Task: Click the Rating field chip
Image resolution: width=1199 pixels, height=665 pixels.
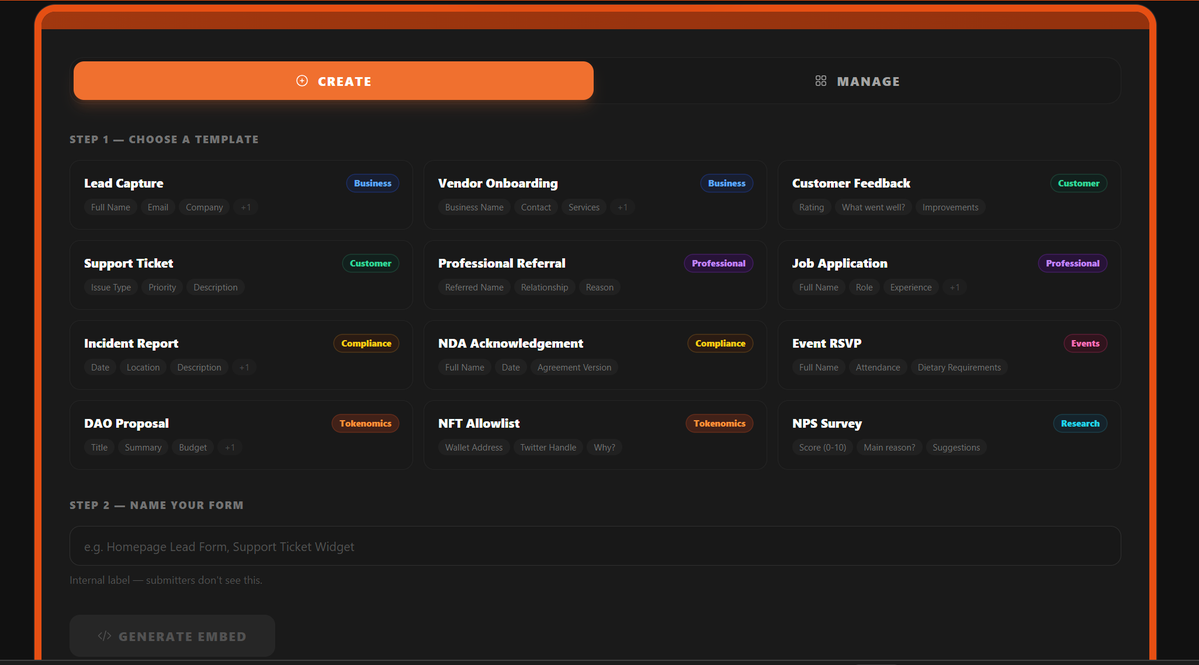Action: [811, 207]
